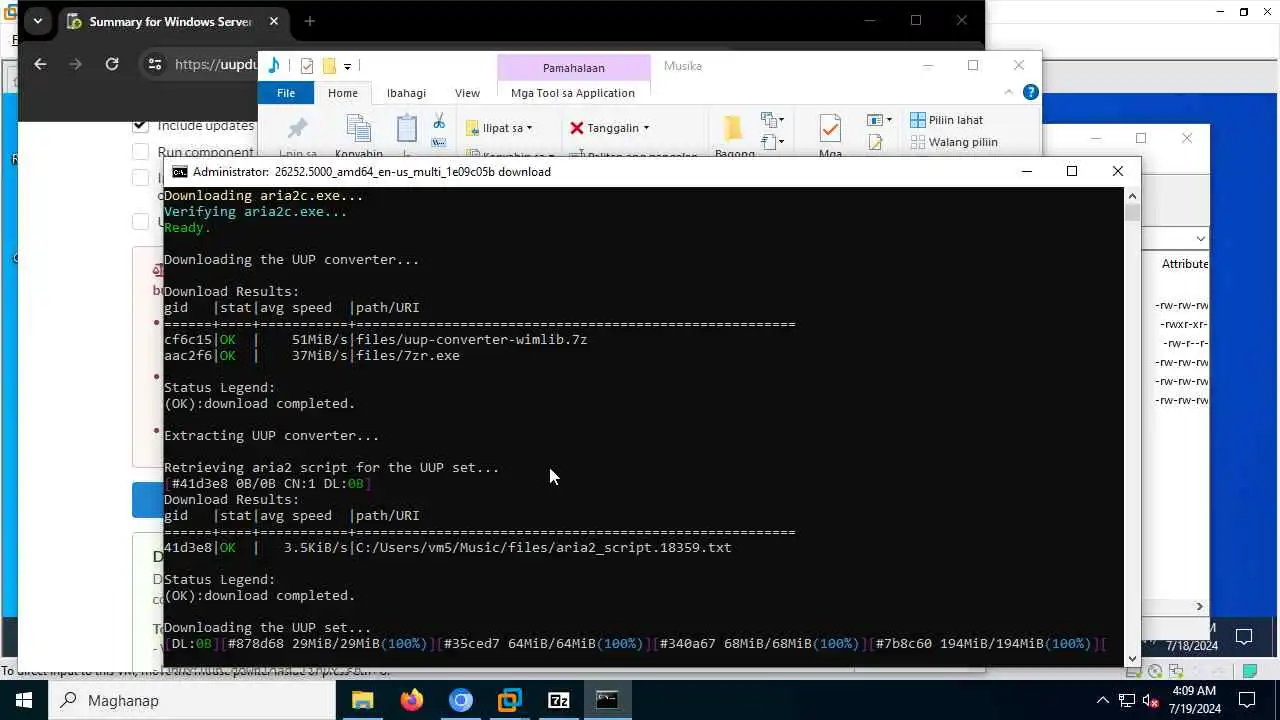The width and height of the screenshot is (1280, 720).
Task: Click the Tanggalin delete icon in Explorer ribbon
Action: click(577, 128)
